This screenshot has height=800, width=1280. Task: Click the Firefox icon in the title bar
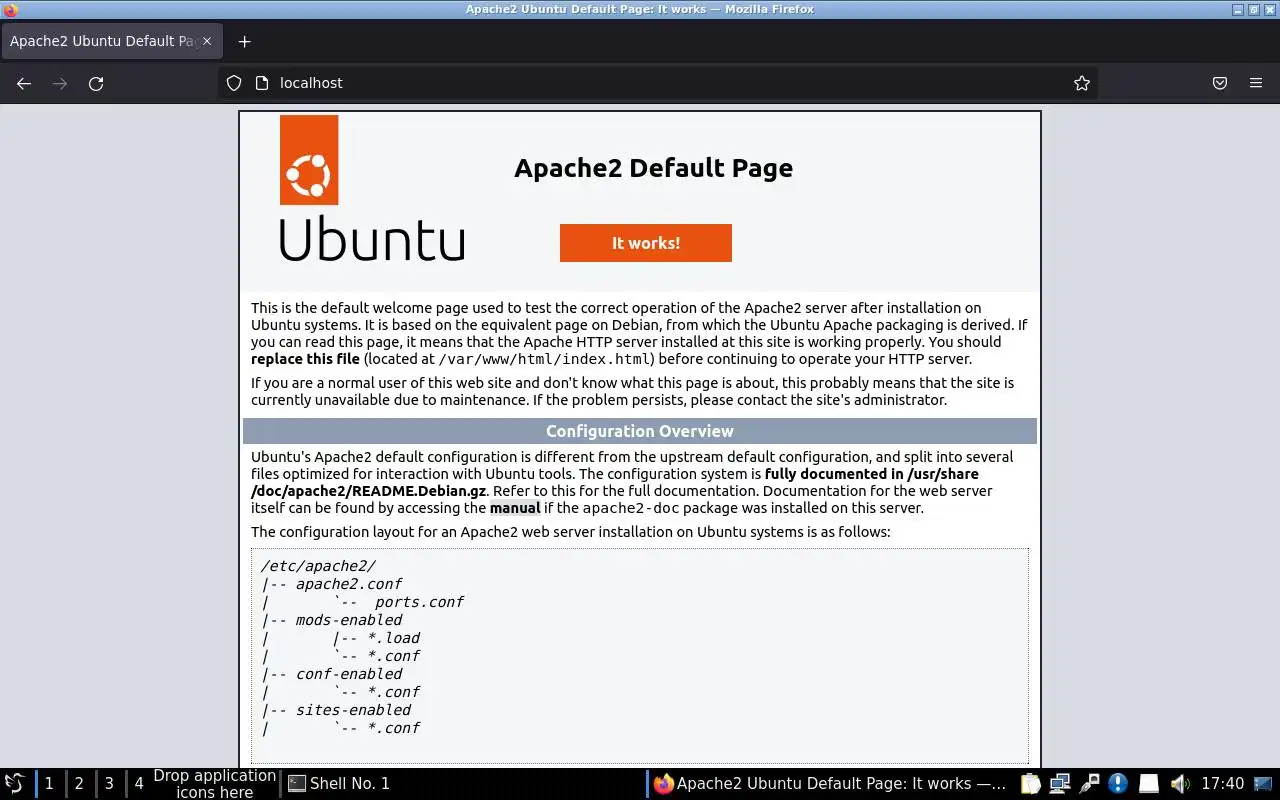tap(10, 10)
